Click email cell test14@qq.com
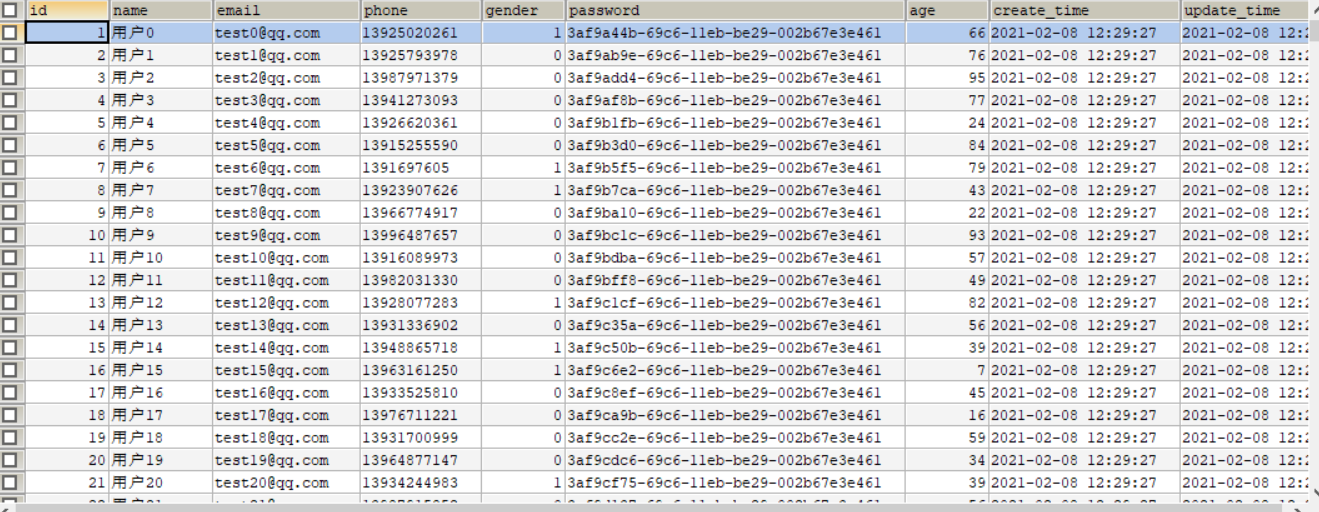This screenshot has height=512, width=1319. [x=286, y=348]
